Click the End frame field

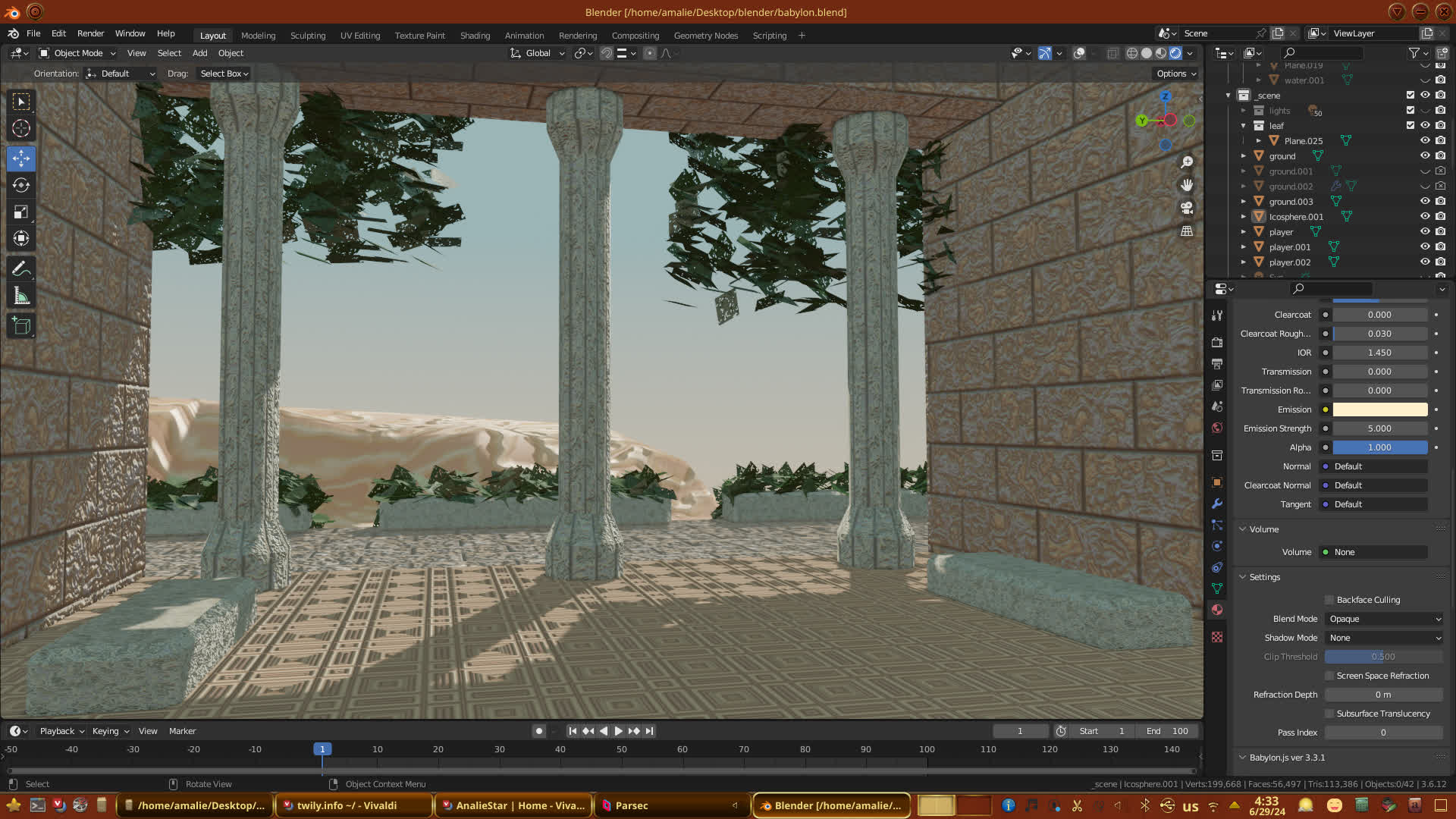pyautogui.click(x=1168, y=731)
